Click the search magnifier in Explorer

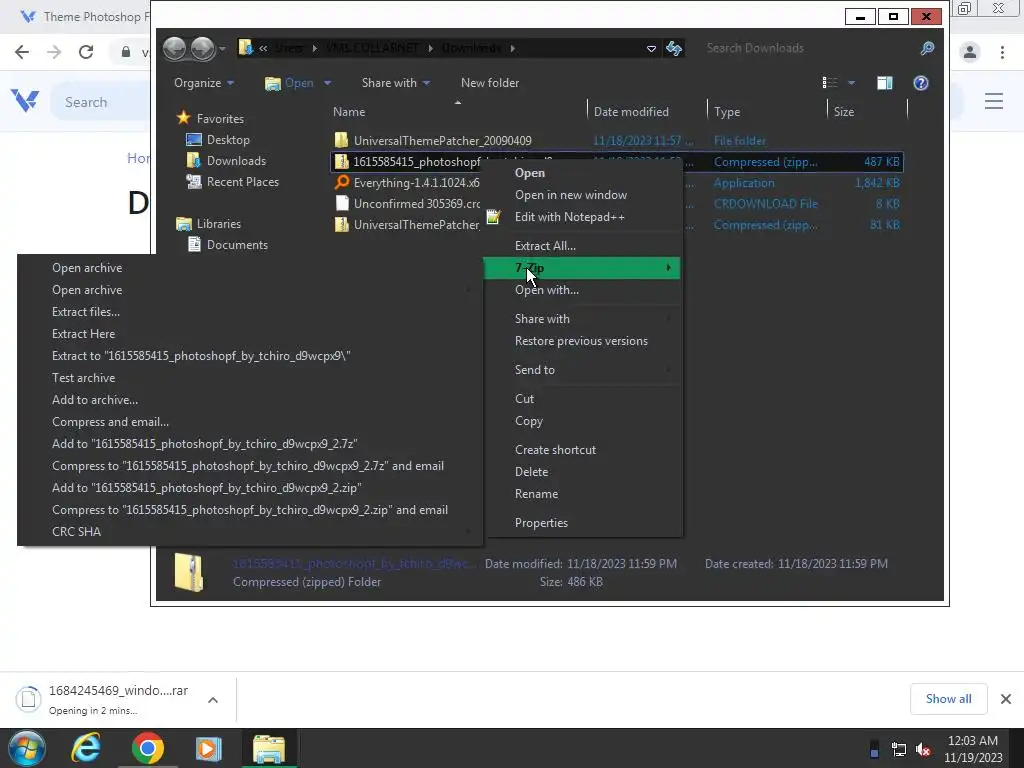pos(927,48)
